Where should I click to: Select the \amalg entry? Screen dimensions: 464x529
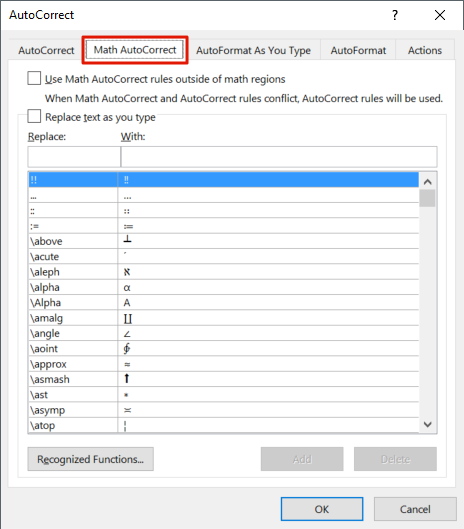(x=224, y=318)
